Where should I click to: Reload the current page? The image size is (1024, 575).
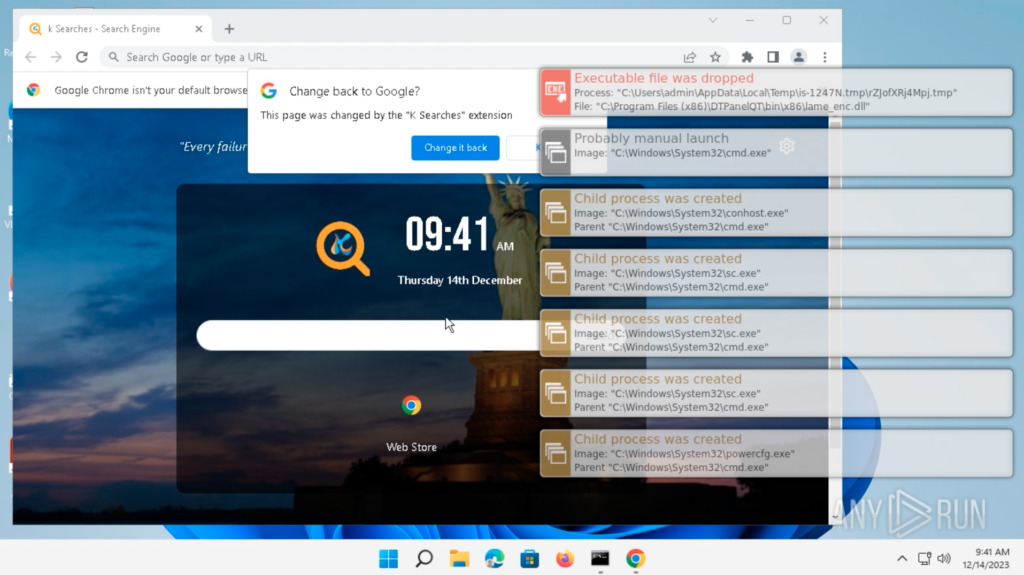pyautogui.click(x=82, y=57)
